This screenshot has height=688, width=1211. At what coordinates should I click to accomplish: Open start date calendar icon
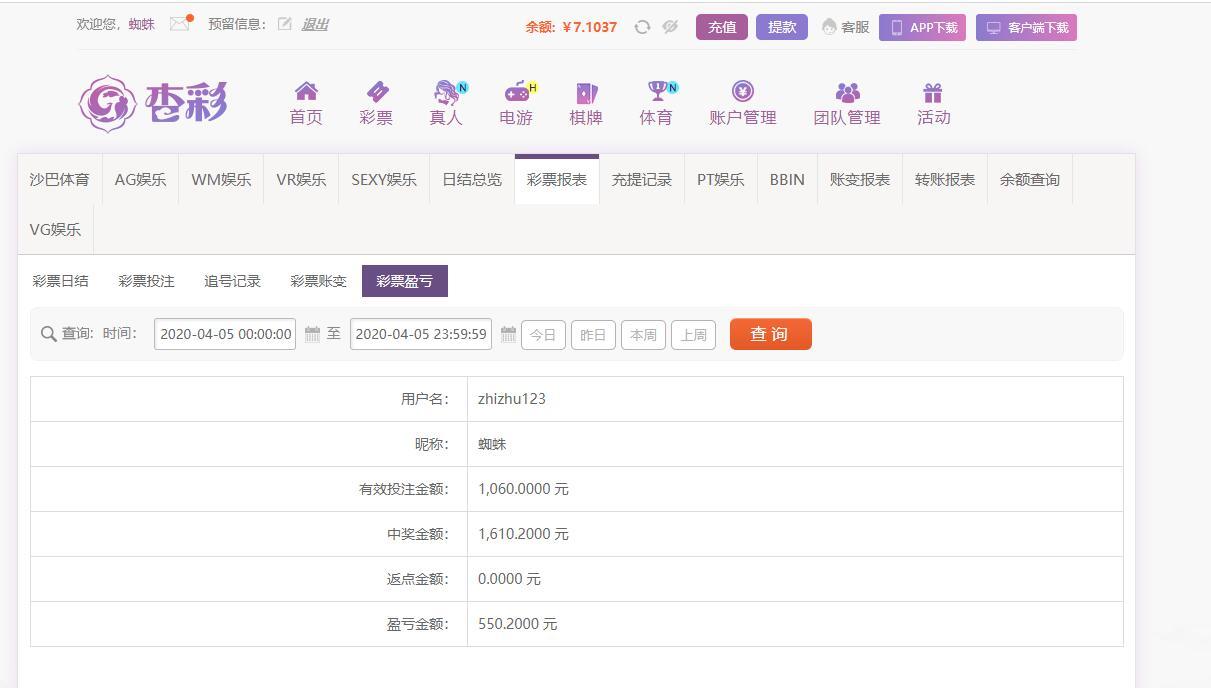click(312, 334)
